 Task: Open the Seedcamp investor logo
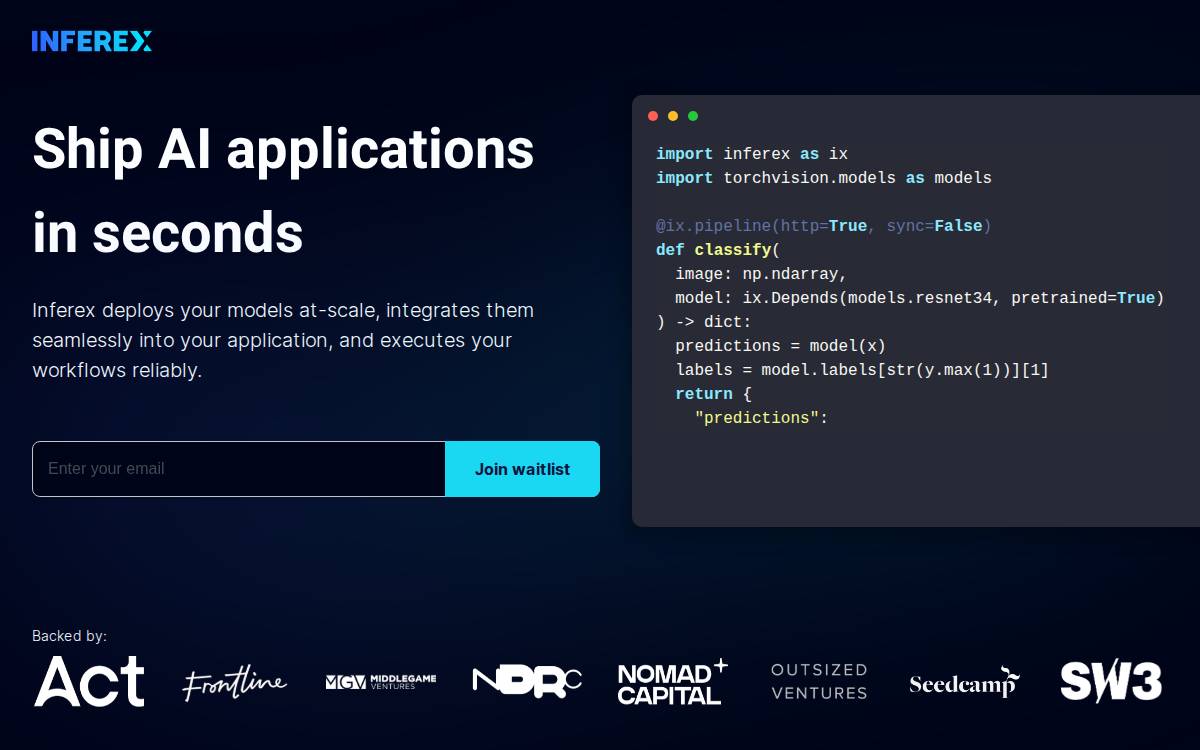pos(964,683)
